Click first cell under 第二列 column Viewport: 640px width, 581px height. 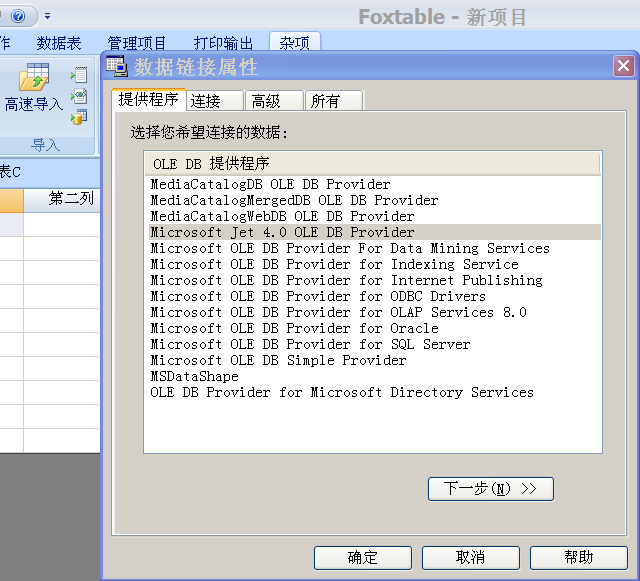62,224
